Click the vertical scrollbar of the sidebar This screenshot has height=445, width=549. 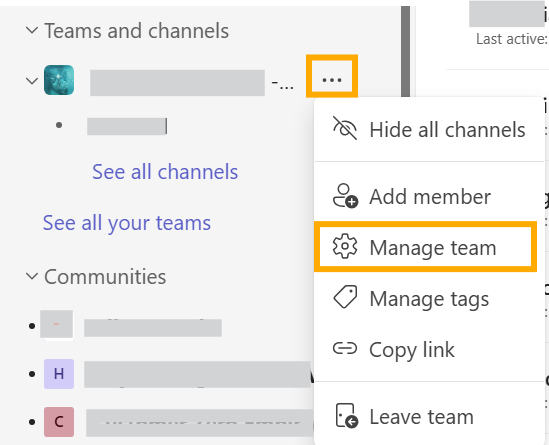[x=405, y=51]
